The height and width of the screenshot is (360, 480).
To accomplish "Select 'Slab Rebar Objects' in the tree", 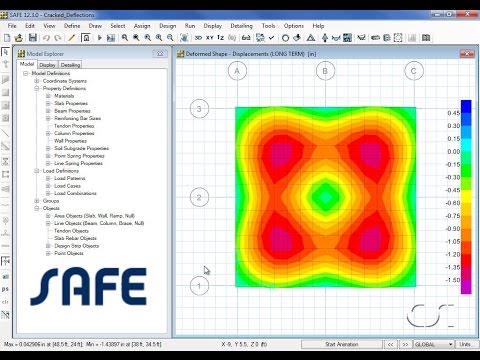I will [x=75, y=238].
